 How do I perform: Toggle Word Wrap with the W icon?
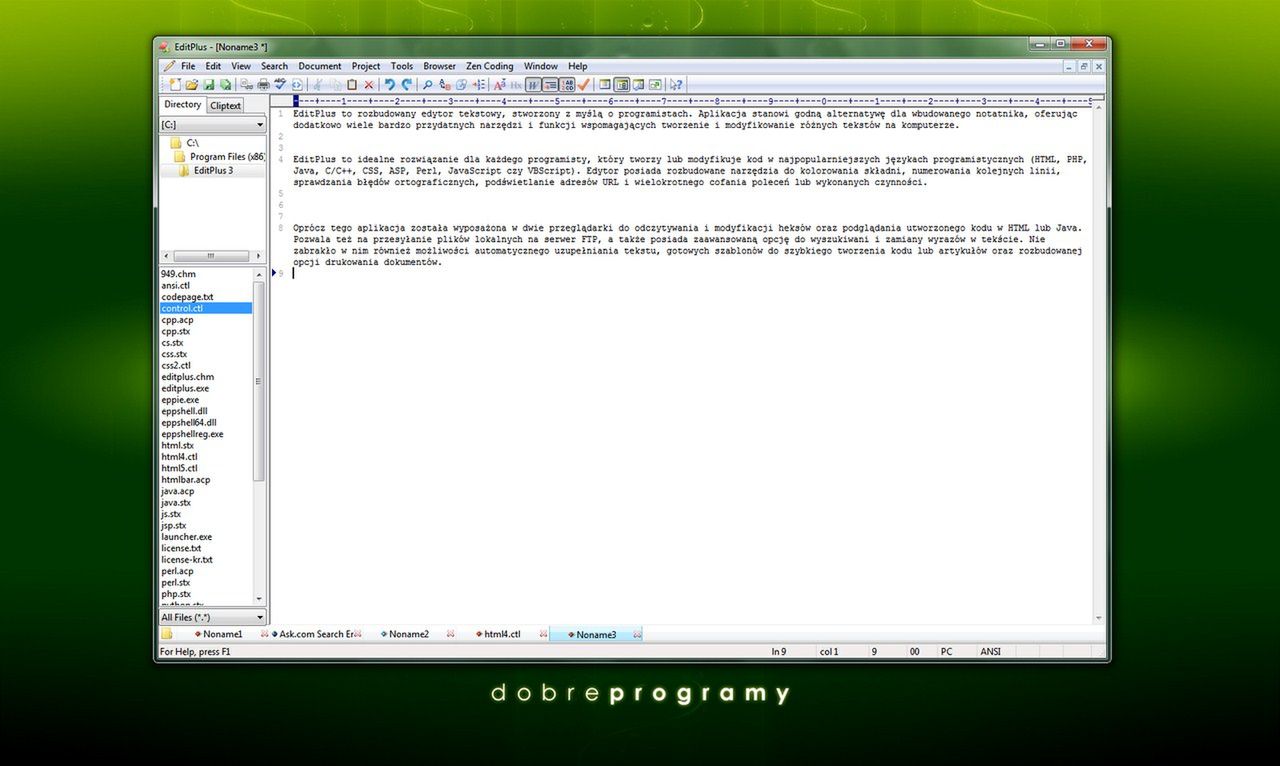pos(533,85)
